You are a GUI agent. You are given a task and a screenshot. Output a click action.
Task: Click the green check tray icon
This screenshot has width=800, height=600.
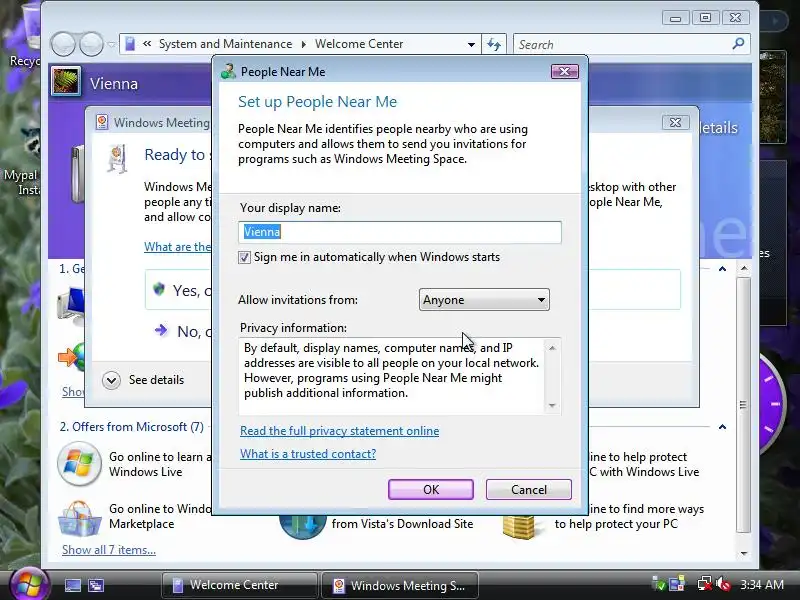(x=659, y=584)
